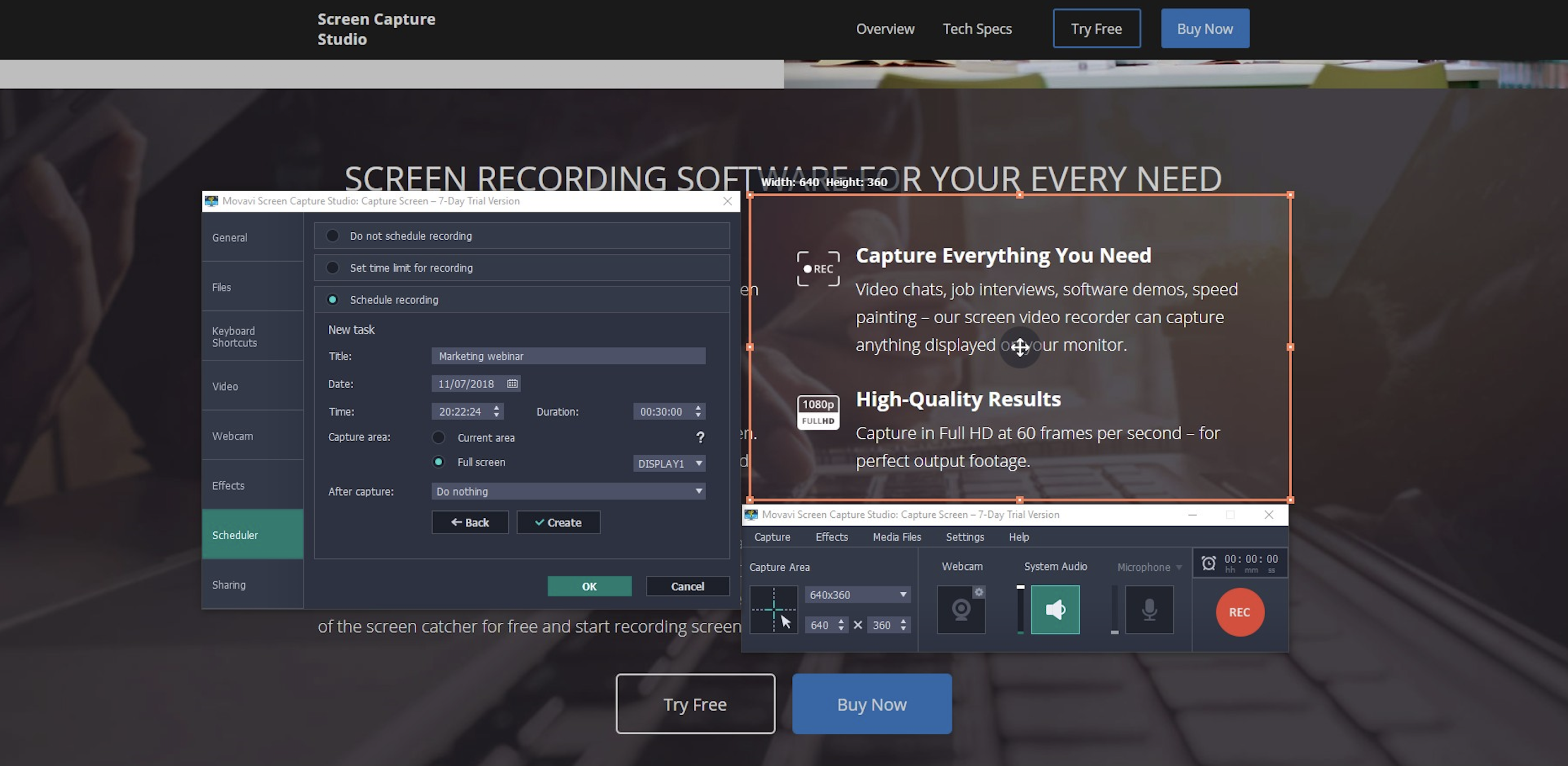Click the Webcam icon in capture toolbar
The image size is (1568, 766).
coord(960,609)
